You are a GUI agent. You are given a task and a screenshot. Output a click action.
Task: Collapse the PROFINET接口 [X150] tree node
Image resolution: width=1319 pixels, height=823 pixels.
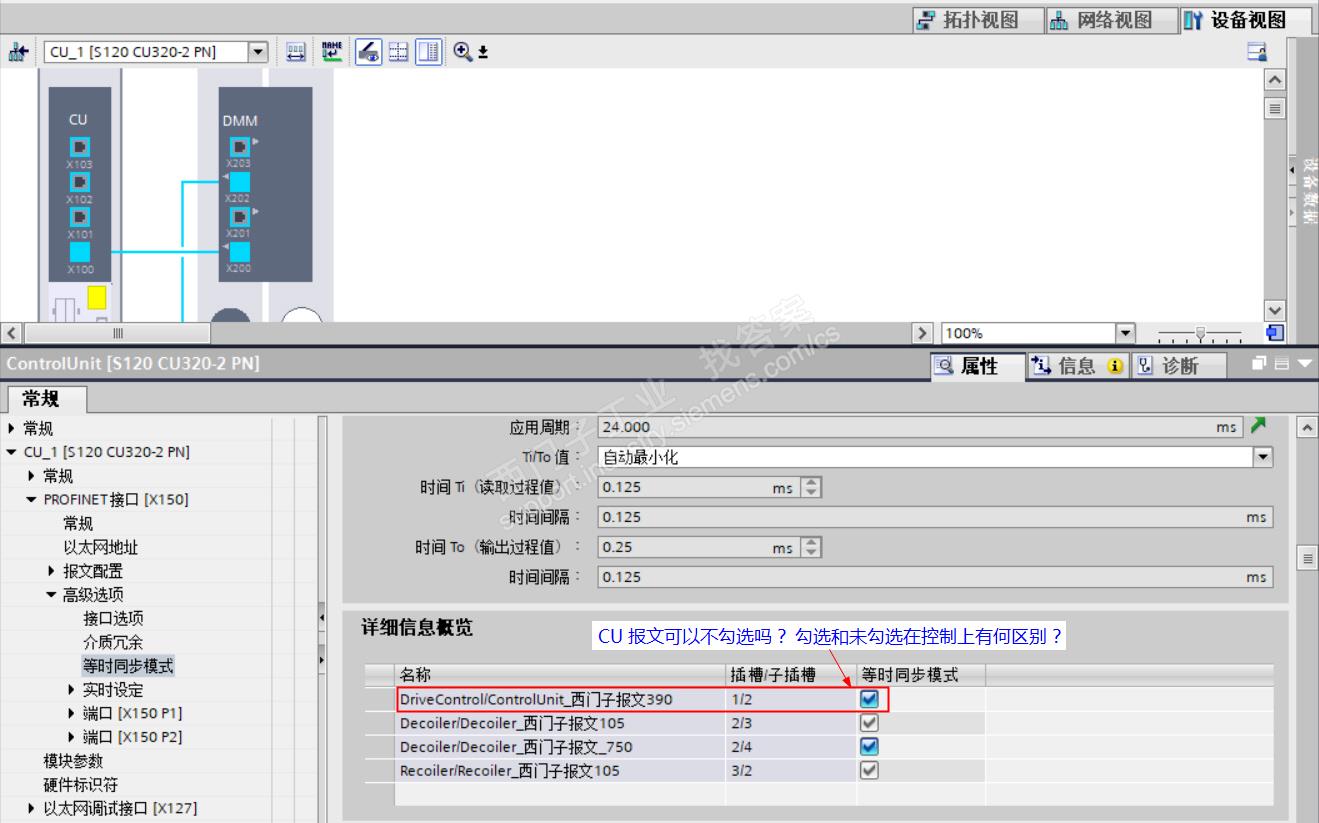click(31, 499)
